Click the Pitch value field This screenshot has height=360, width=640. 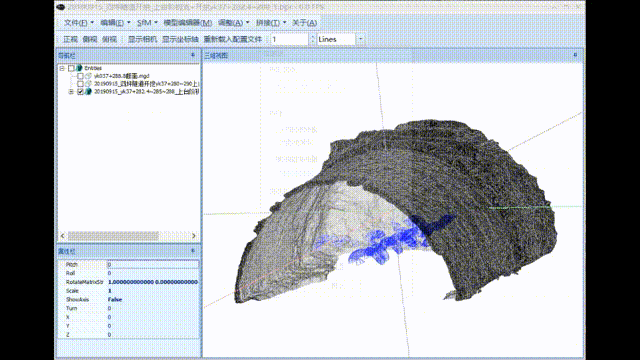click(x=153, y=264)
